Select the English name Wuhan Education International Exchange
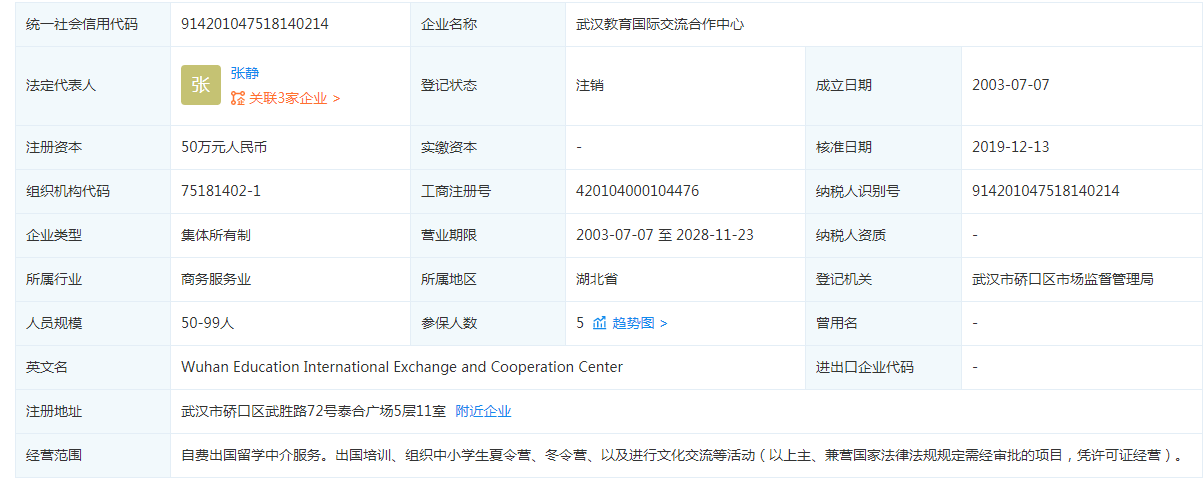 pos(402,367)
